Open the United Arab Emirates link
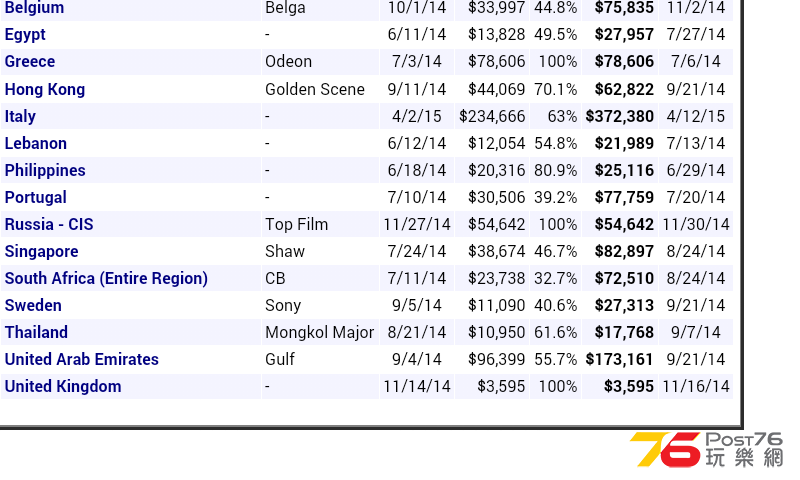This screenshot has width=800, height=480. 82,360
